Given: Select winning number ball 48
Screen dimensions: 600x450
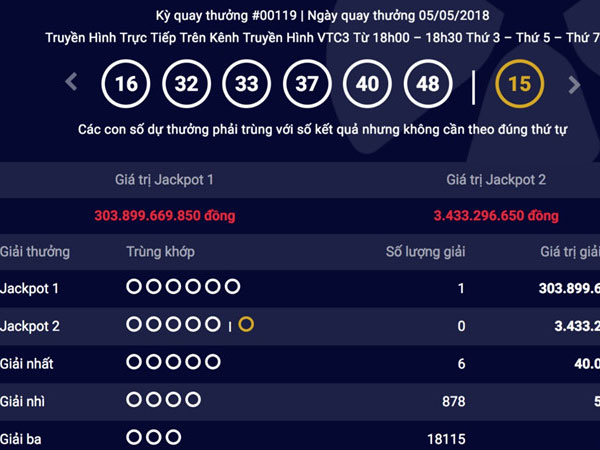Looking at the screenshot, I should point(428,84).
